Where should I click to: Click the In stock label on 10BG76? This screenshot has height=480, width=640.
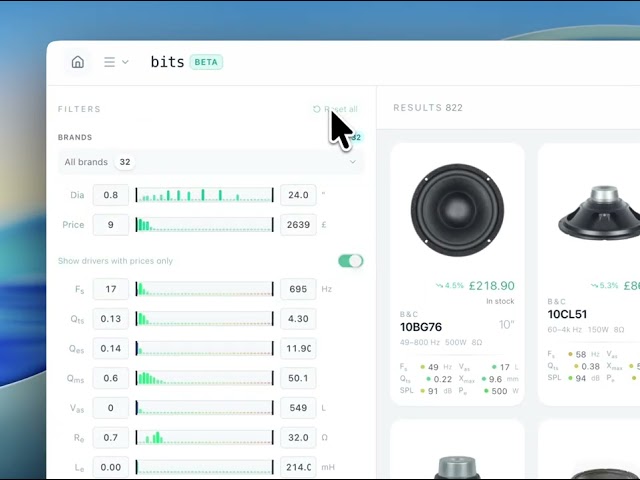point(500,301)
